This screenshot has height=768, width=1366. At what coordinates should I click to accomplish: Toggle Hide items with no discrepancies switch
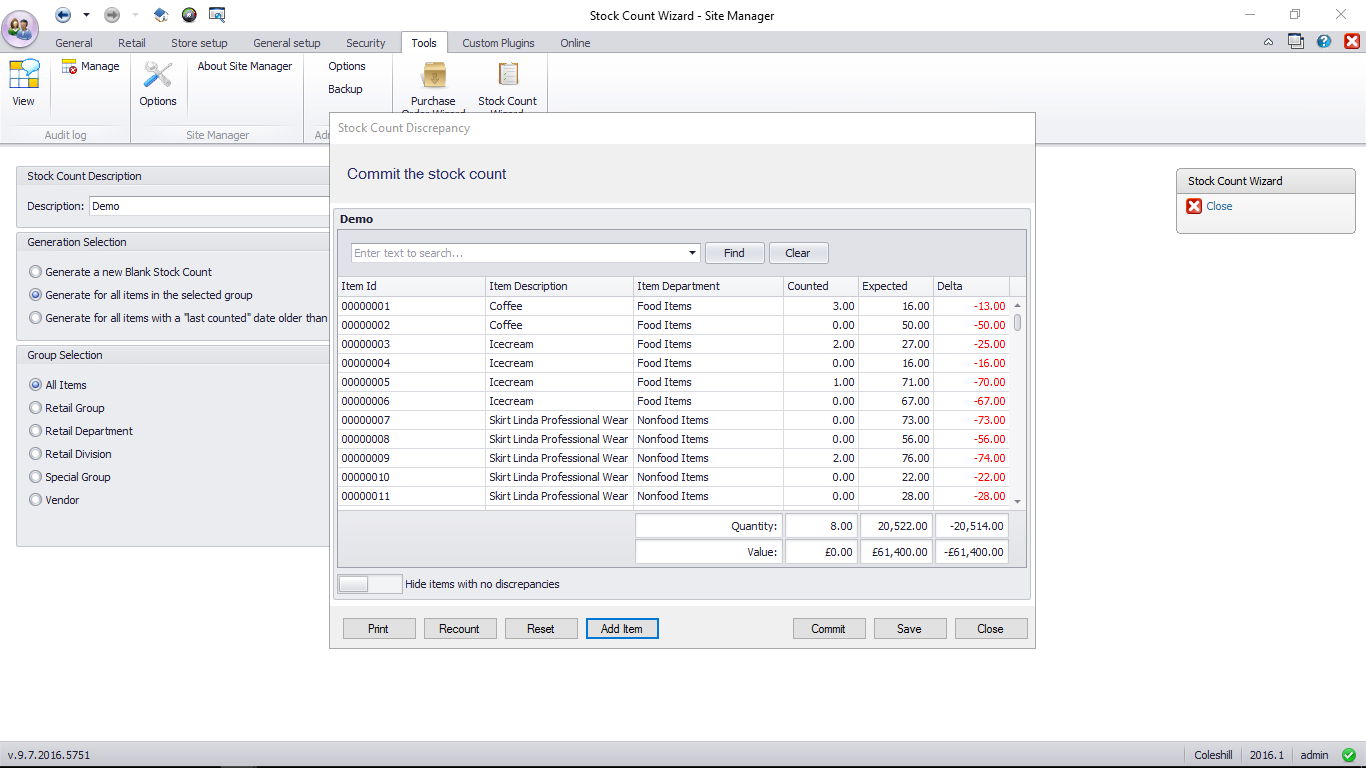(x=370, y=584)
